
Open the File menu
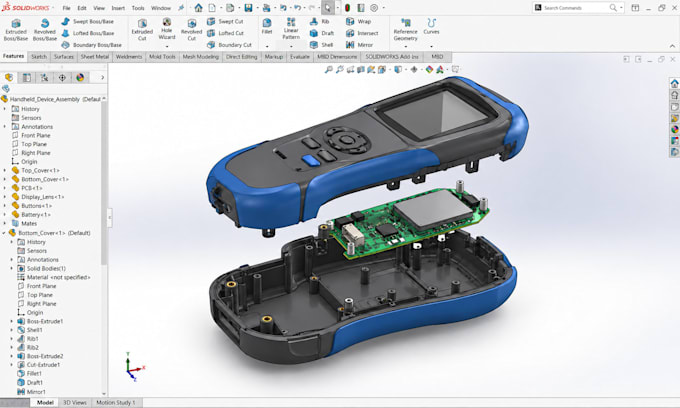pyautogui.click(x=66, y=8)
